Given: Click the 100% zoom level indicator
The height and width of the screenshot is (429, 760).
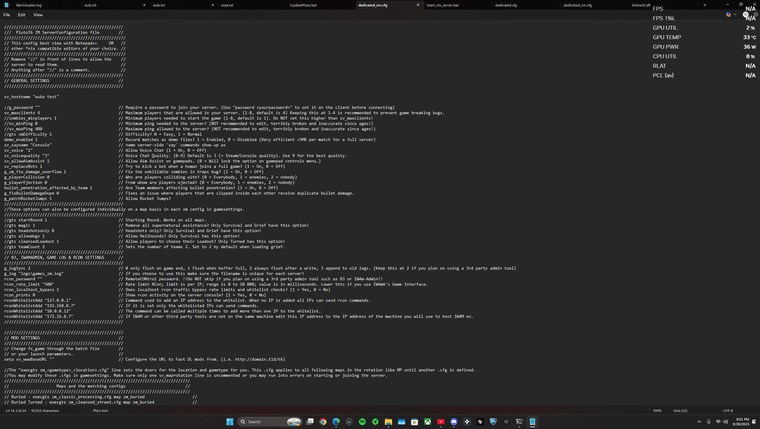Looking at the screenshot, I should (x=657, y=410).
